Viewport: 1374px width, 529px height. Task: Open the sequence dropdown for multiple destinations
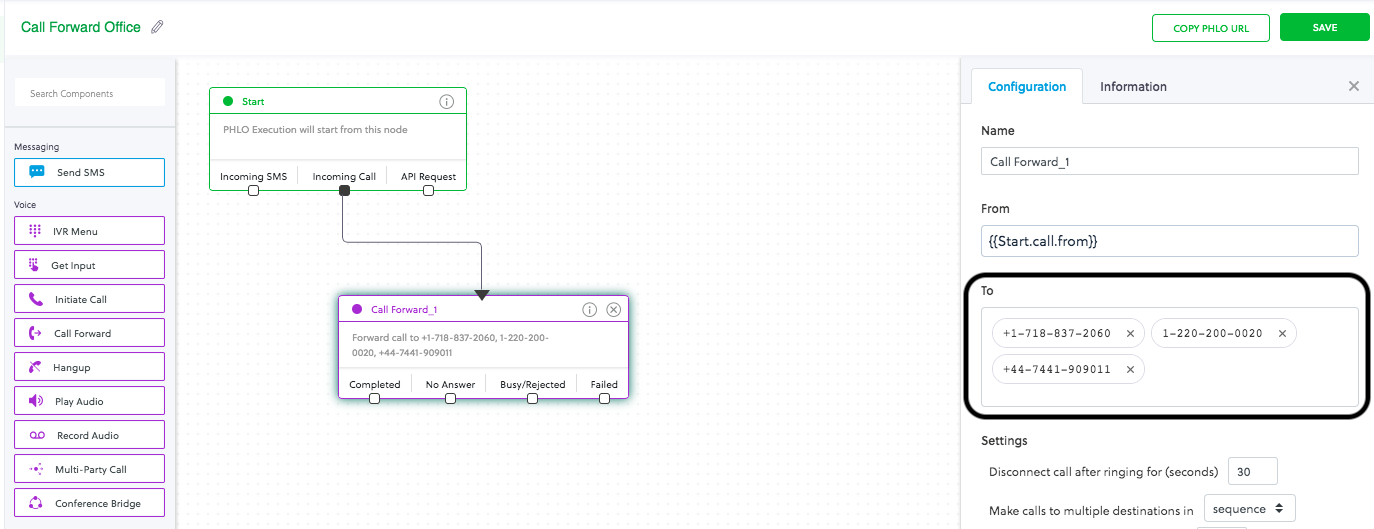[1250, 509]
